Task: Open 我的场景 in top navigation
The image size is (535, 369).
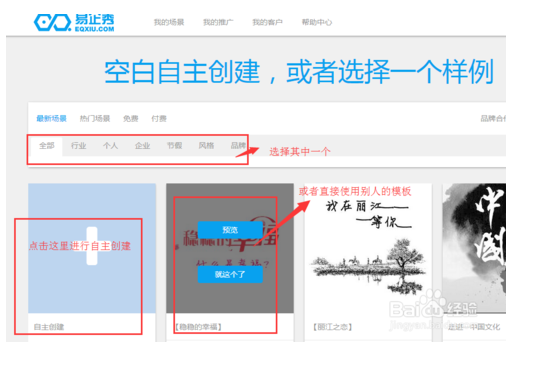Action: click(169, 23)
